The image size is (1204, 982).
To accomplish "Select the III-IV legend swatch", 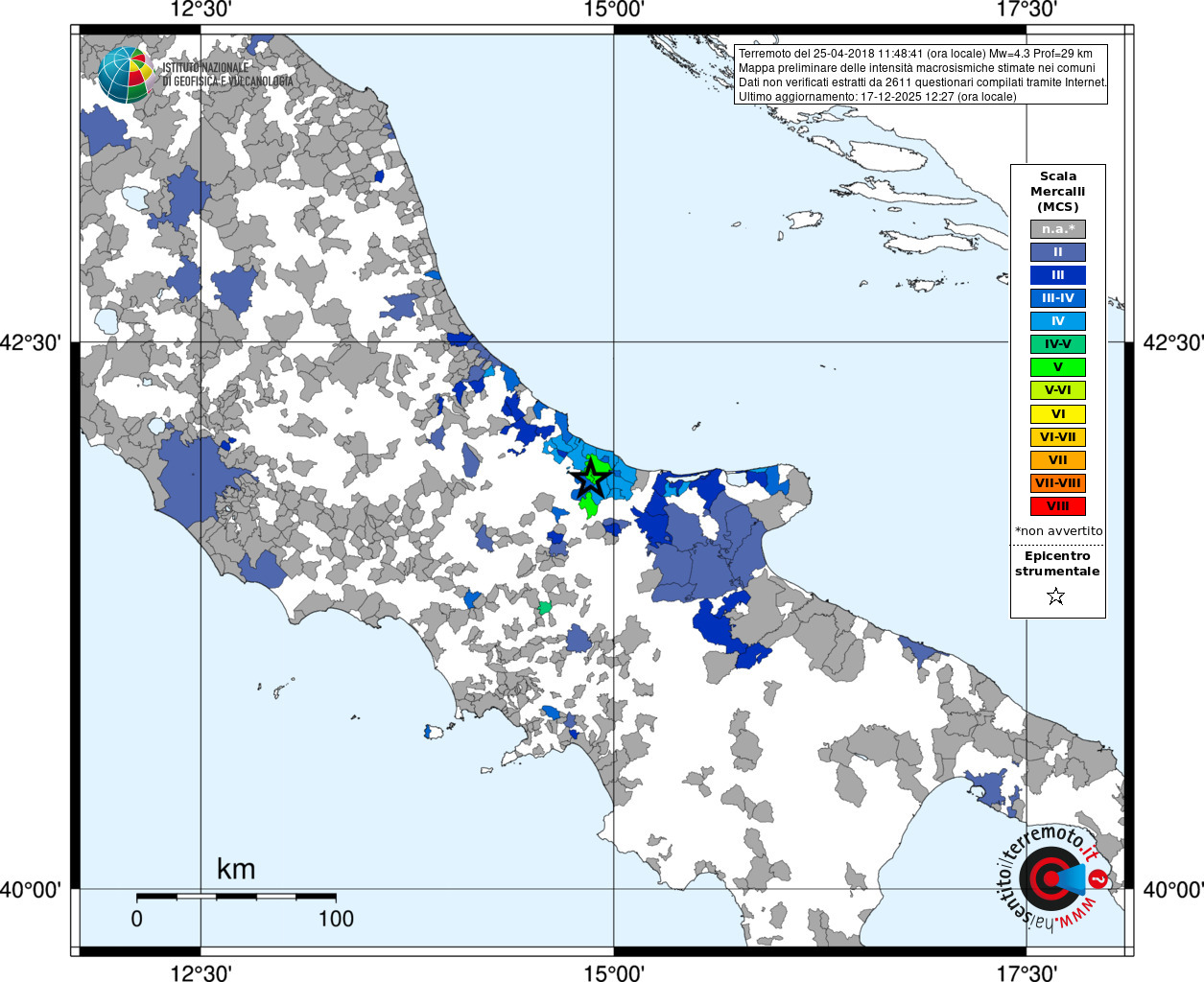I will (1058, 298).
